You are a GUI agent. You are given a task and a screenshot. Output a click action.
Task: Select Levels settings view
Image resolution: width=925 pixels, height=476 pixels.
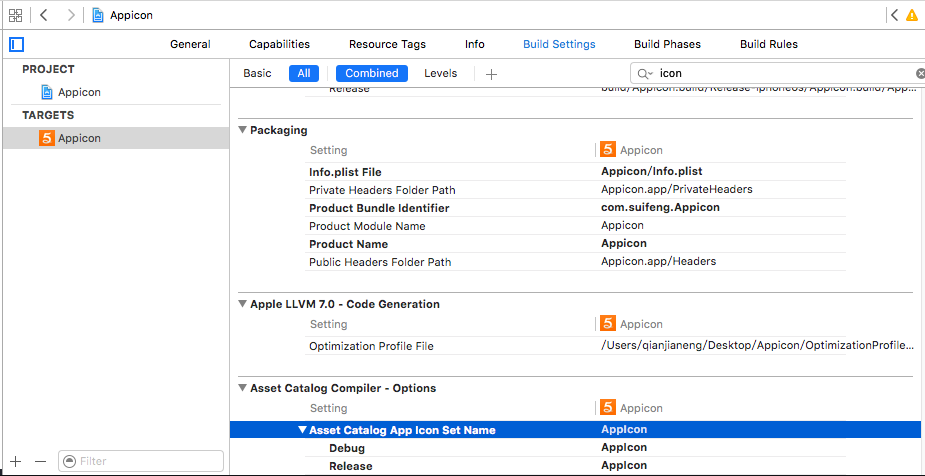tap(441, 73)
